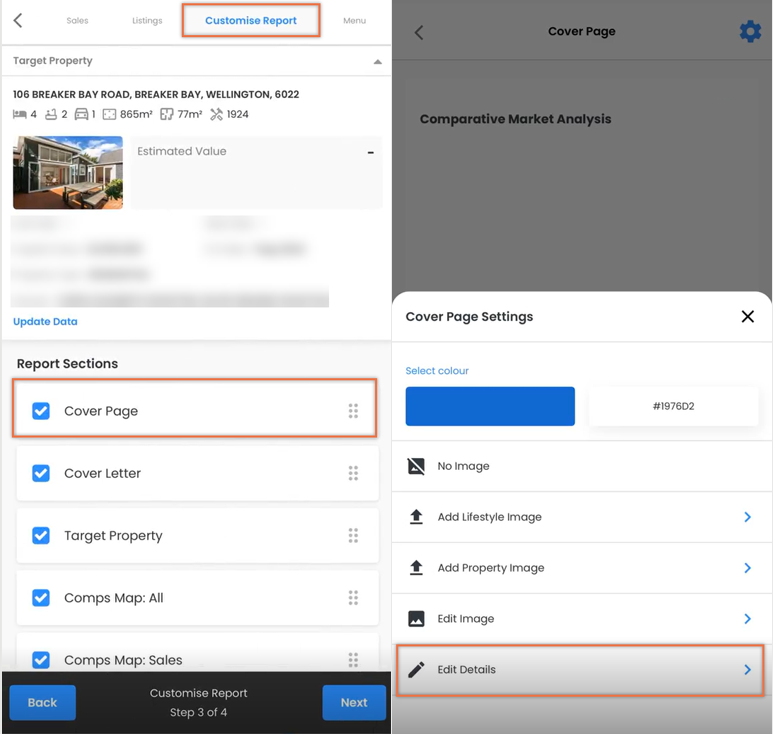The width and height of the screenshot is (774, 734).
Task: Click the land area icon 865m²
Action: click(x=109, y=115)
